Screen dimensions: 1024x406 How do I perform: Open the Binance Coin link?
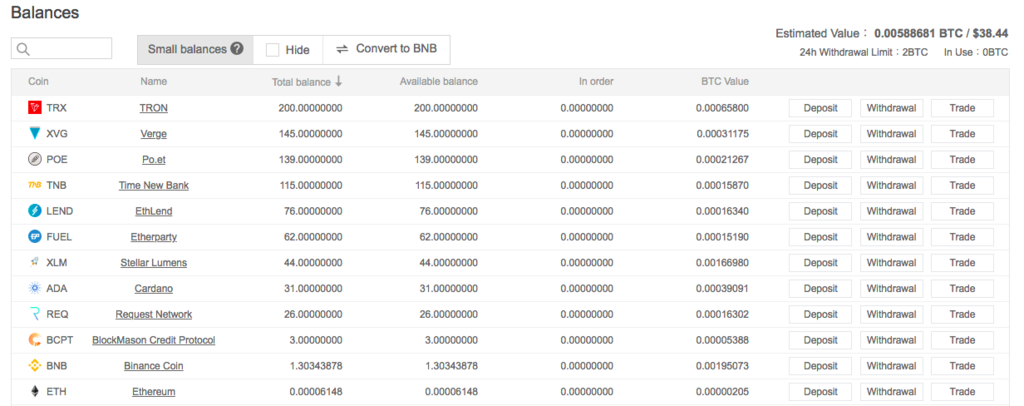pos(153,366)
